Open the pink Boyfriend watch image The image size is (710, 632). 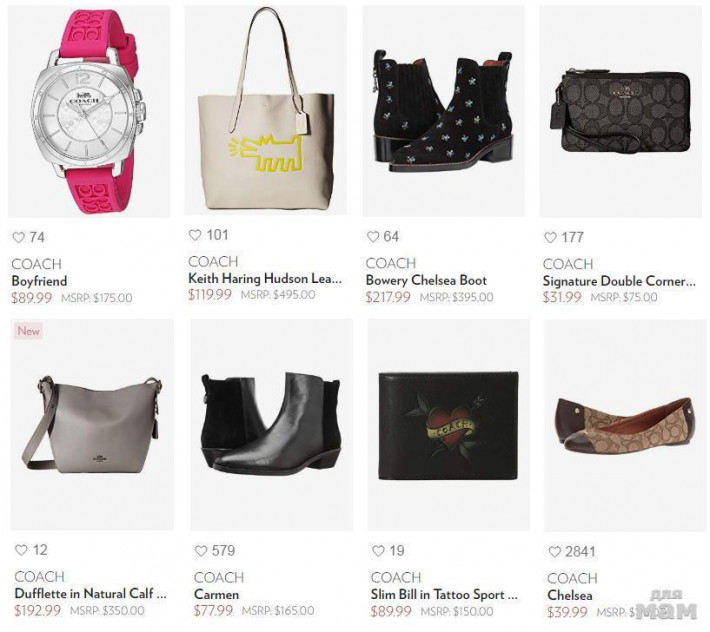[89, 111]
